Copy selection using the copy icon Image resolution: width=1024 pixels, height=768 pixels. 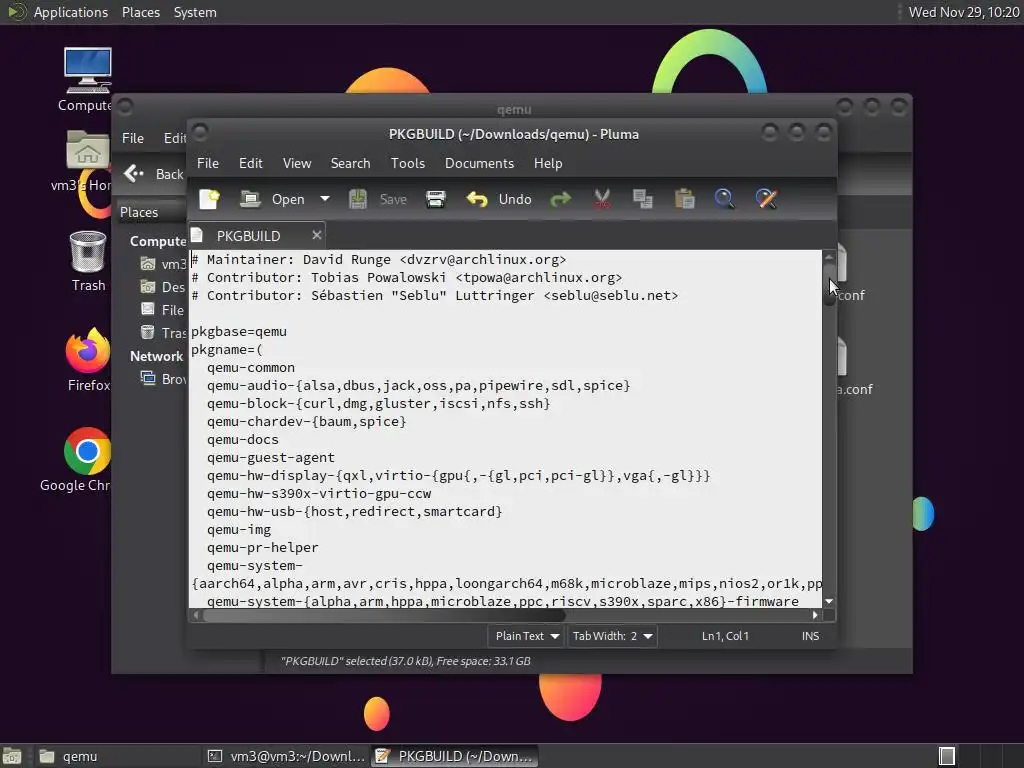point(643,199)
